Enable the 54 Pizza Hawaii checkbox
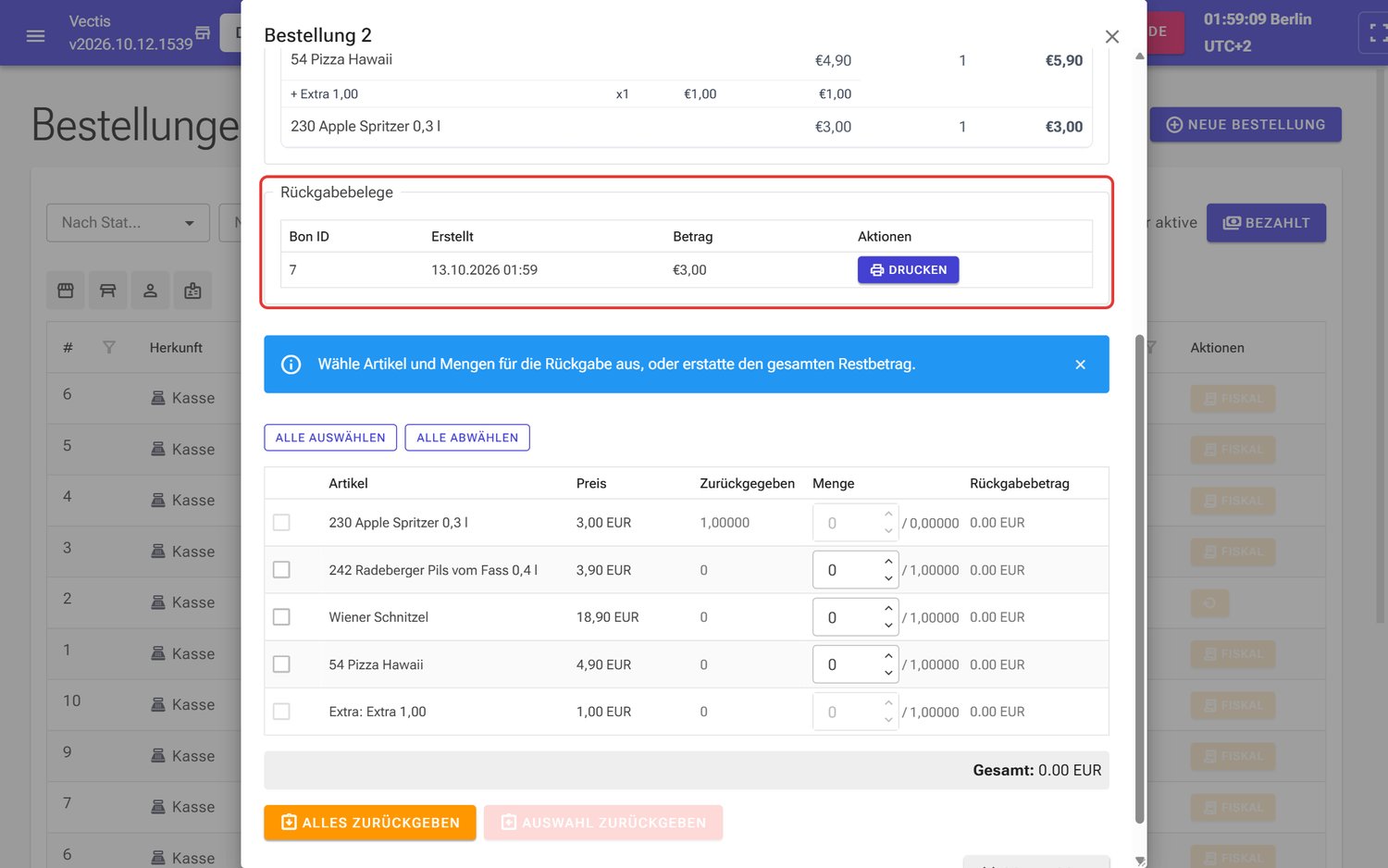This screenshot has height=868, width=1388. [281, 664]
